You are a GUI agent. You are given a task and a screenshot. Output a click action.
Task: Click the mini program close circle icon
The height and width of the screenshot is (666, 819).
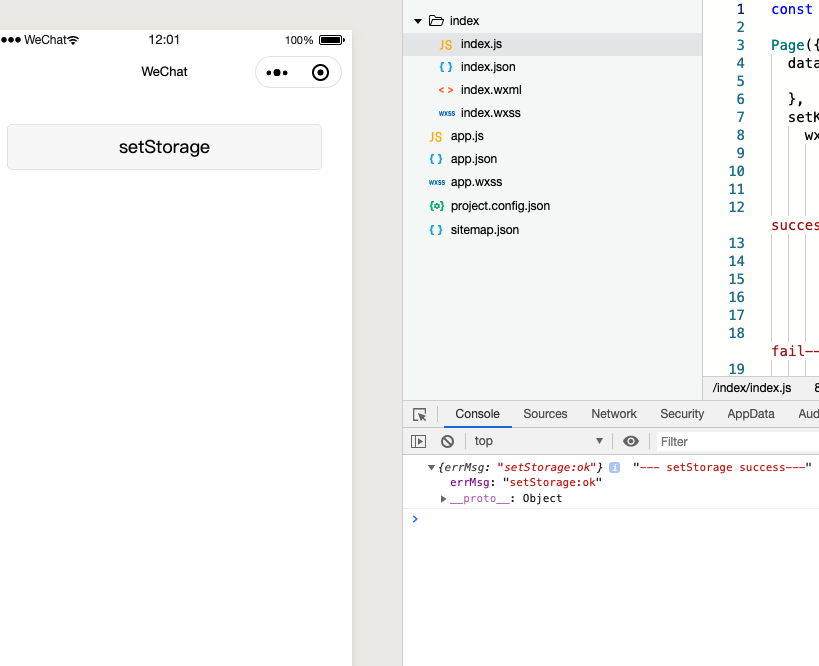[x=320, y=73]
